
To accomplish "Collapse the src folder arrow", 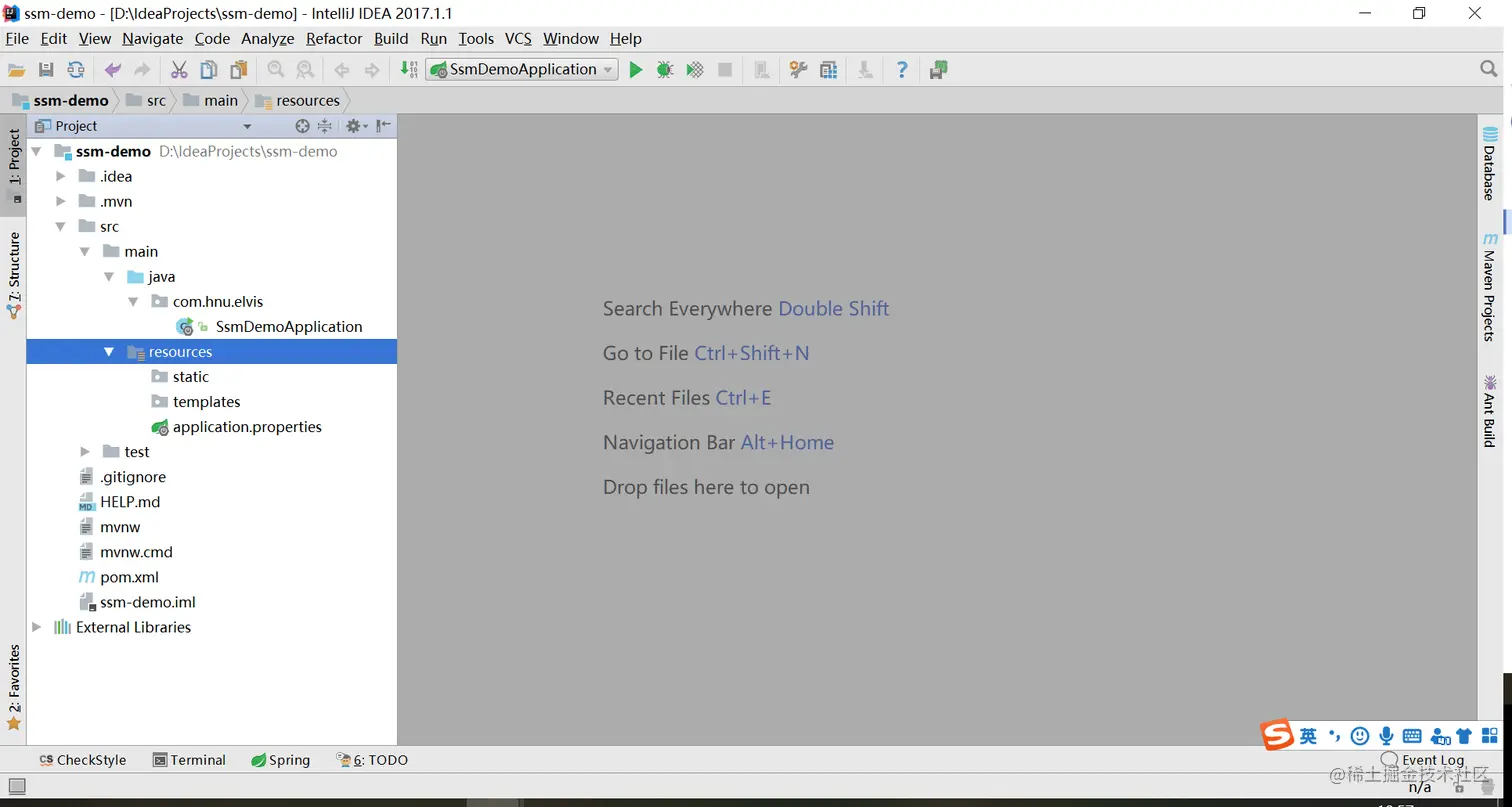I will click(x=61, y=227).
